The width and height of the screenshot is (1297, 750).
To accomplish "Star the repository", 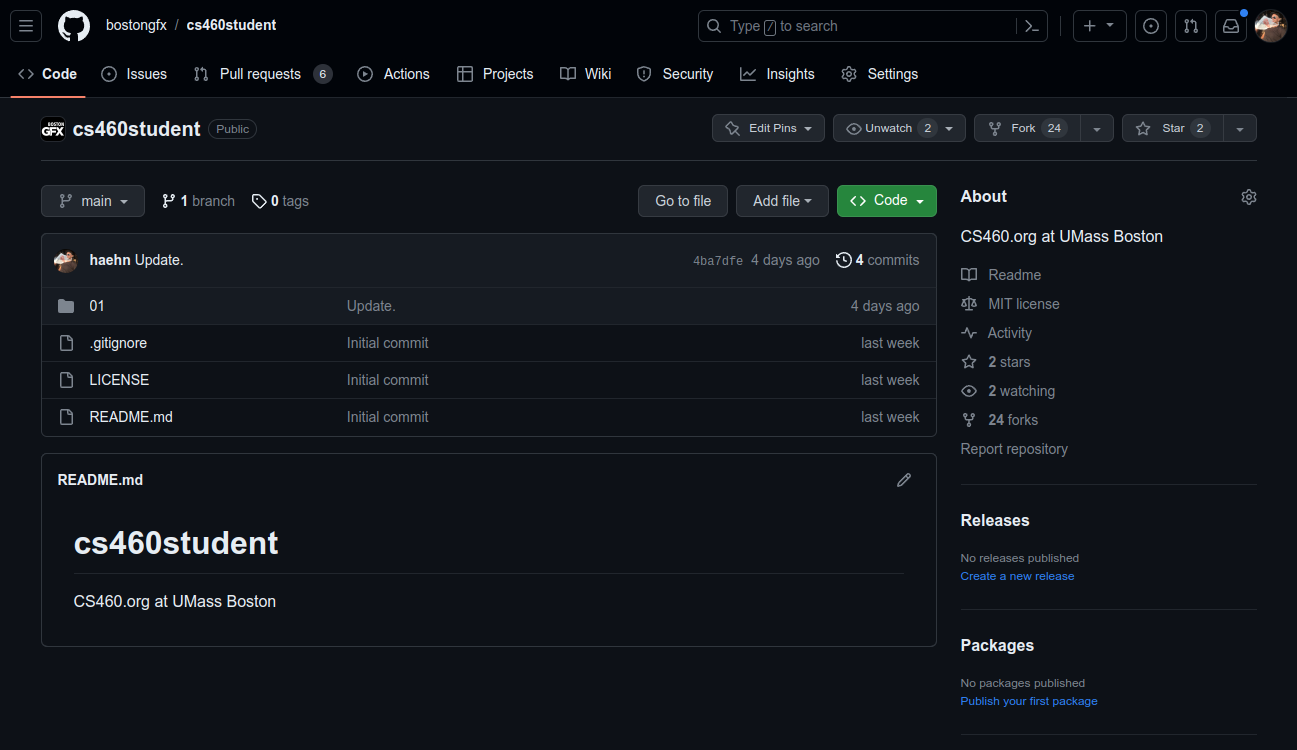I will [x=1173, y=128].
